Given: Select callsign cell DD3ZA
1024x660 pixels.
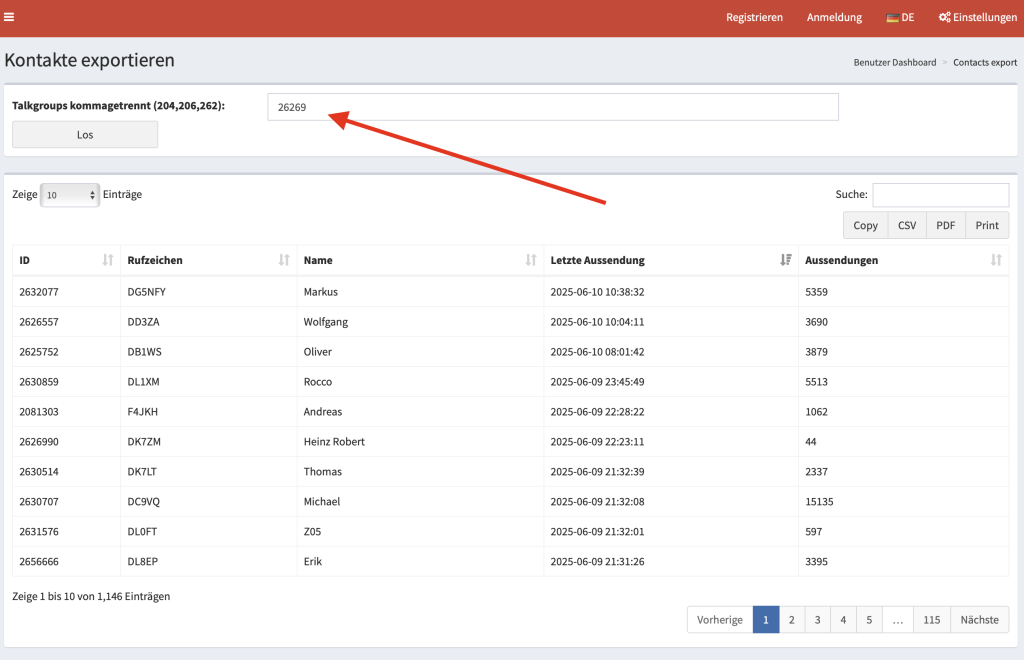Looking at the screenshot, I should [x=143, y=322].
